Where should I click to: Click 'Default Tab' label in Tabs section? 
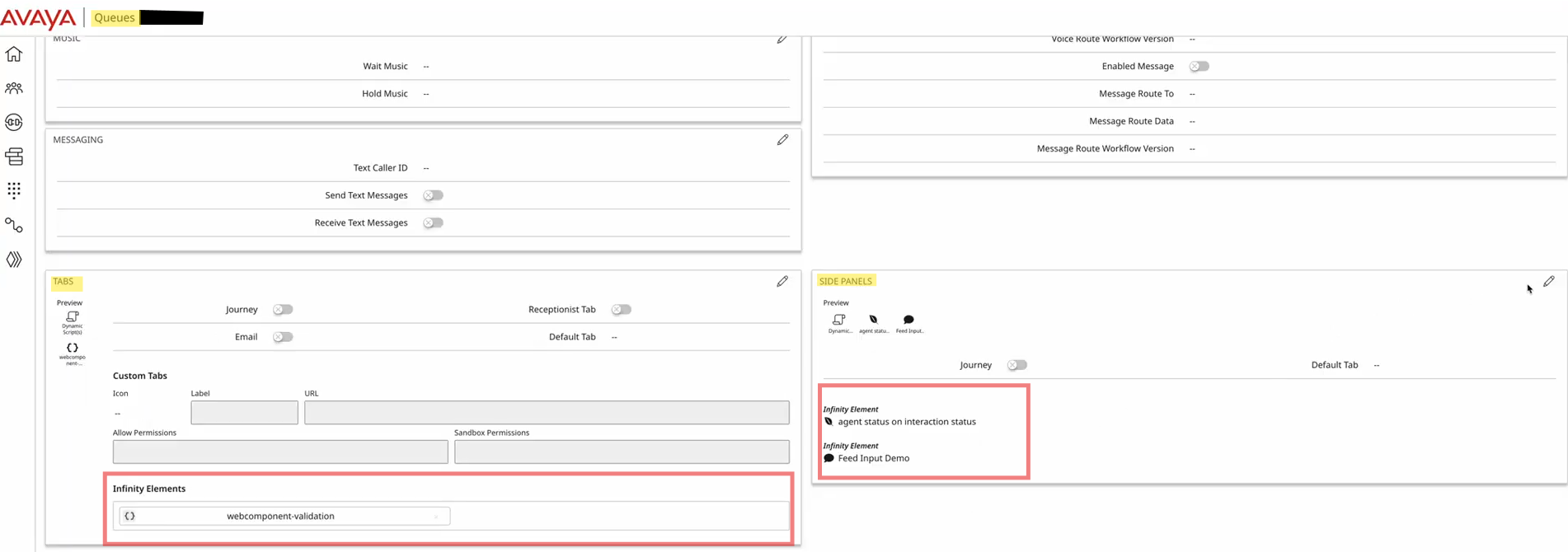tap(572, 337)
